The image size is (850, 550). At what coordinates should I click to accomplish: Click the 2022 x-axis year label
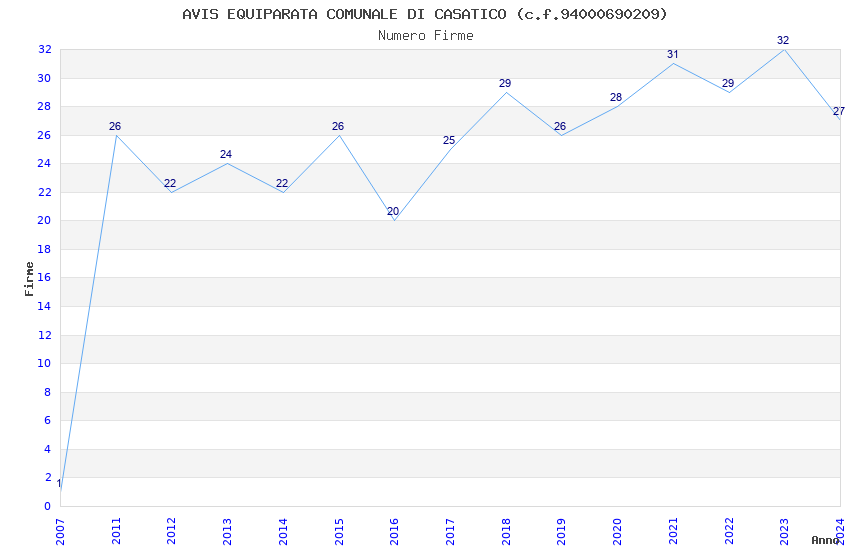coord(729,532)
